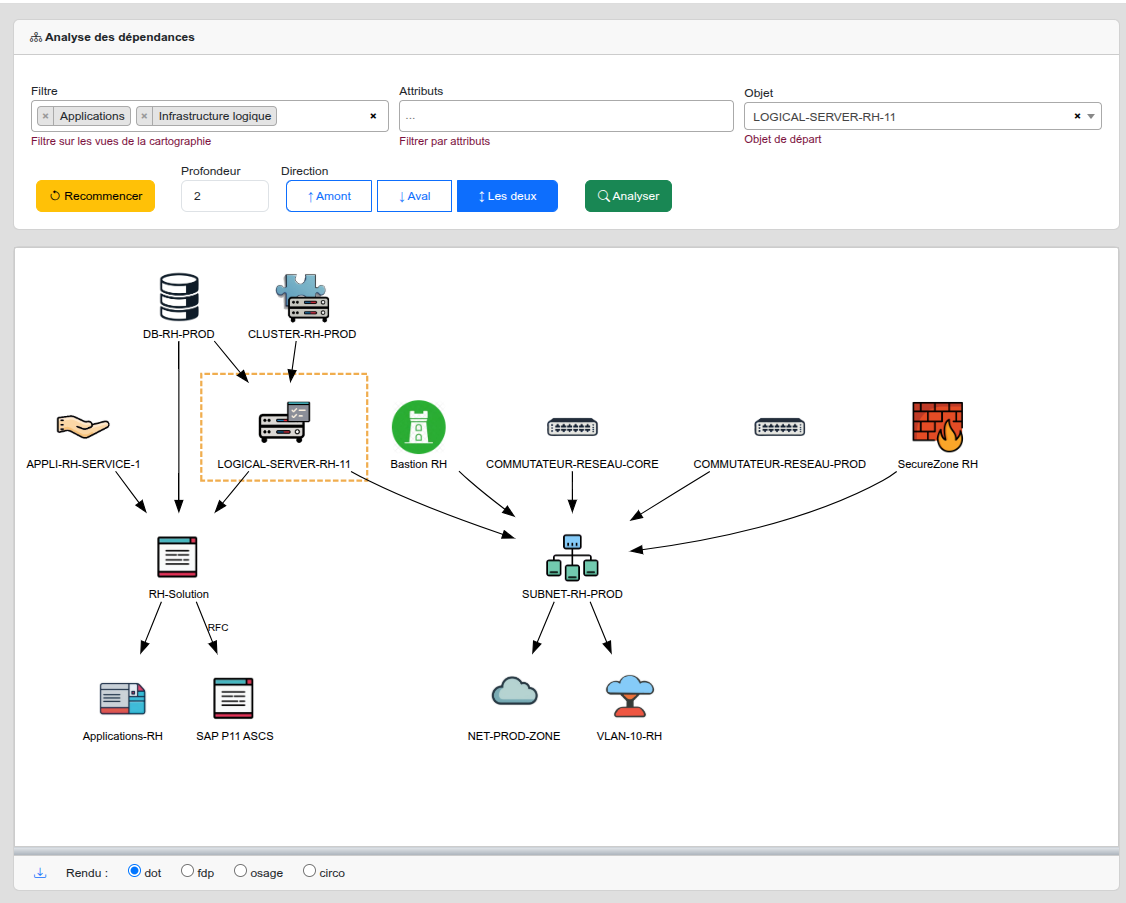Select the NET-PROD-ZONE cloud icon
This screenshot has width=1126, height=903.
[x=514, y=691]
